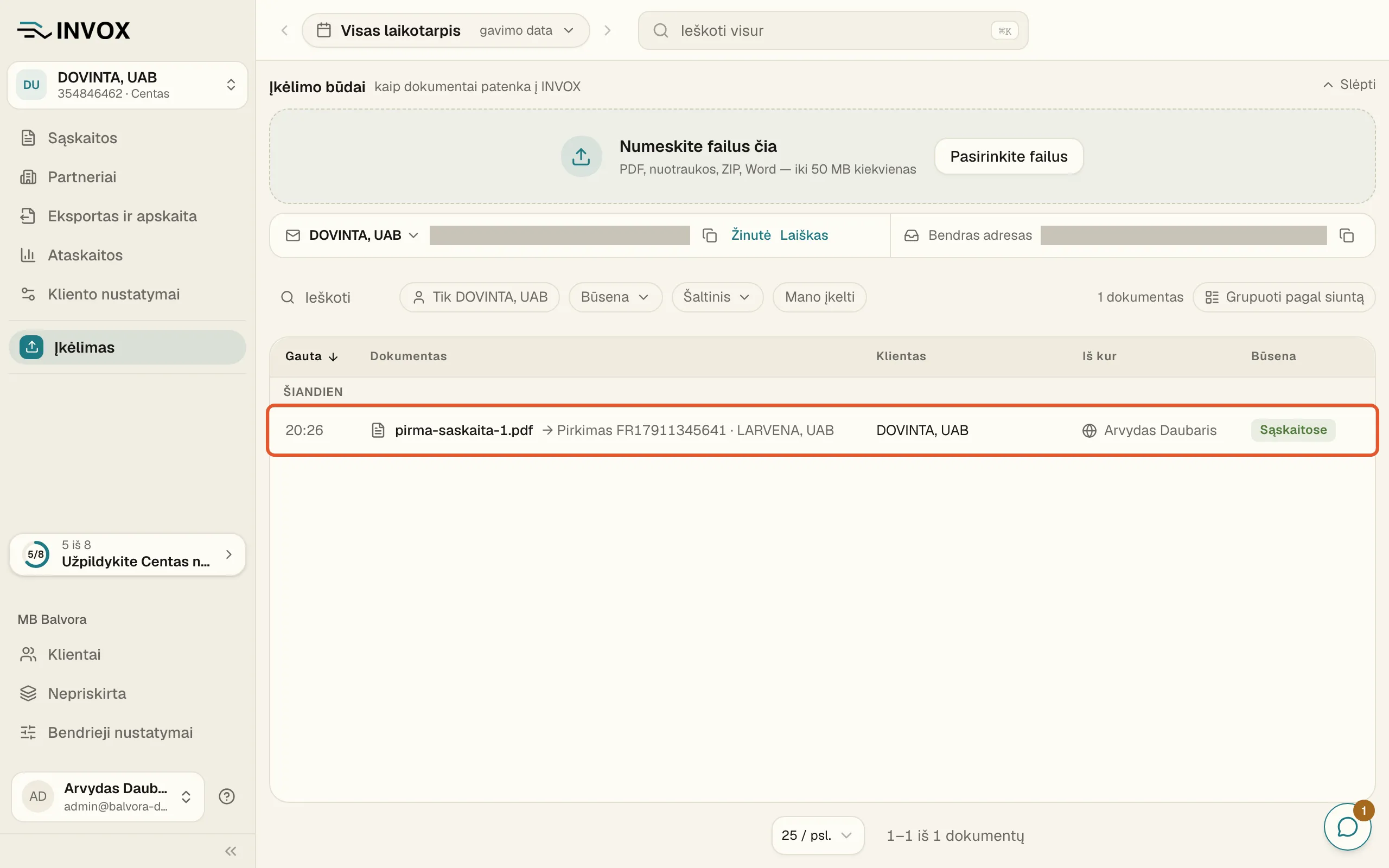Screen dimensions: 1389x868
Task: Toggle the Mano įkelti filter
Action: tap(819, 297)
